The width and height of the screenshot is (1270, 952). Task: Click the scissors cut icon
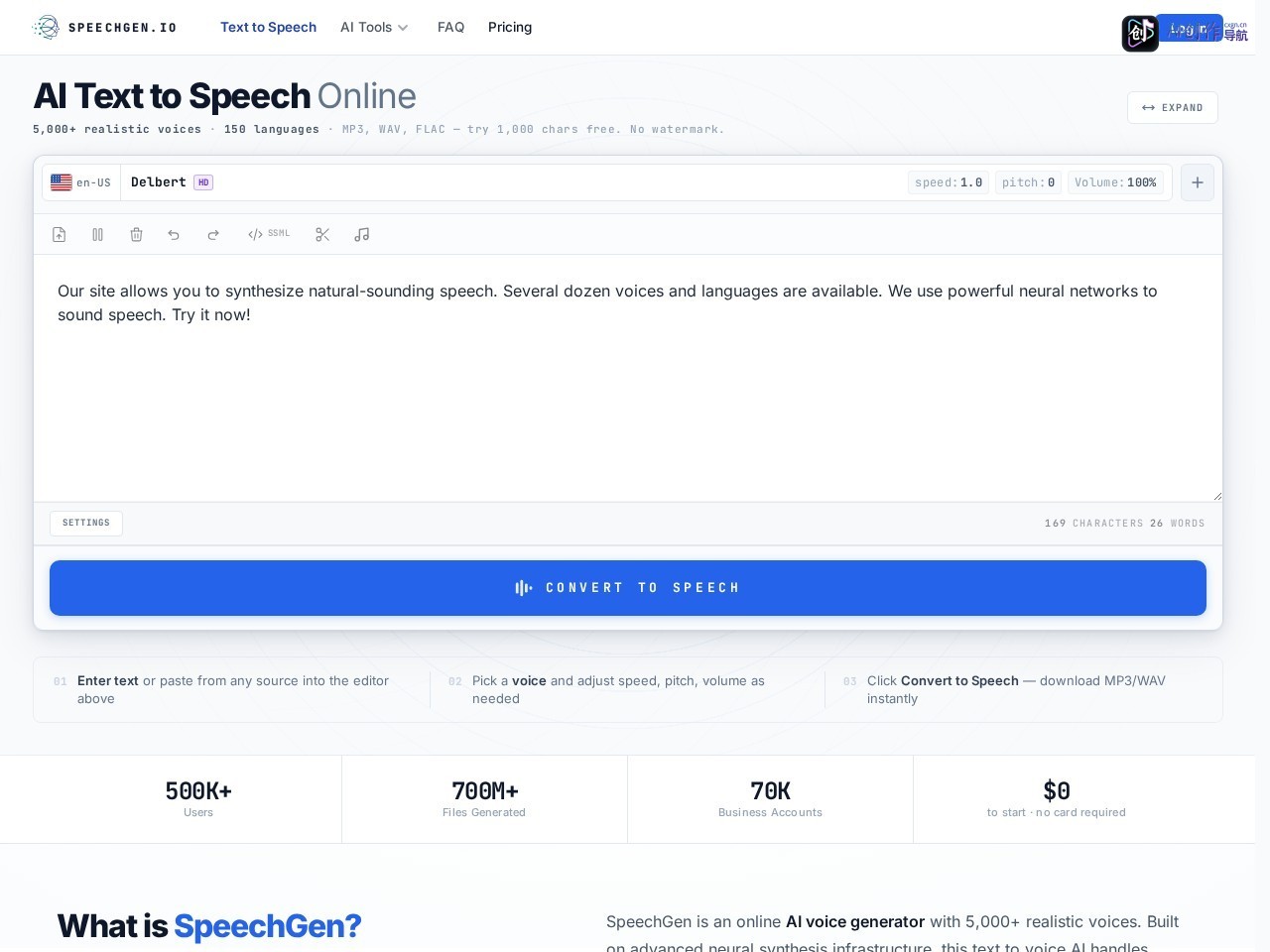322,235
